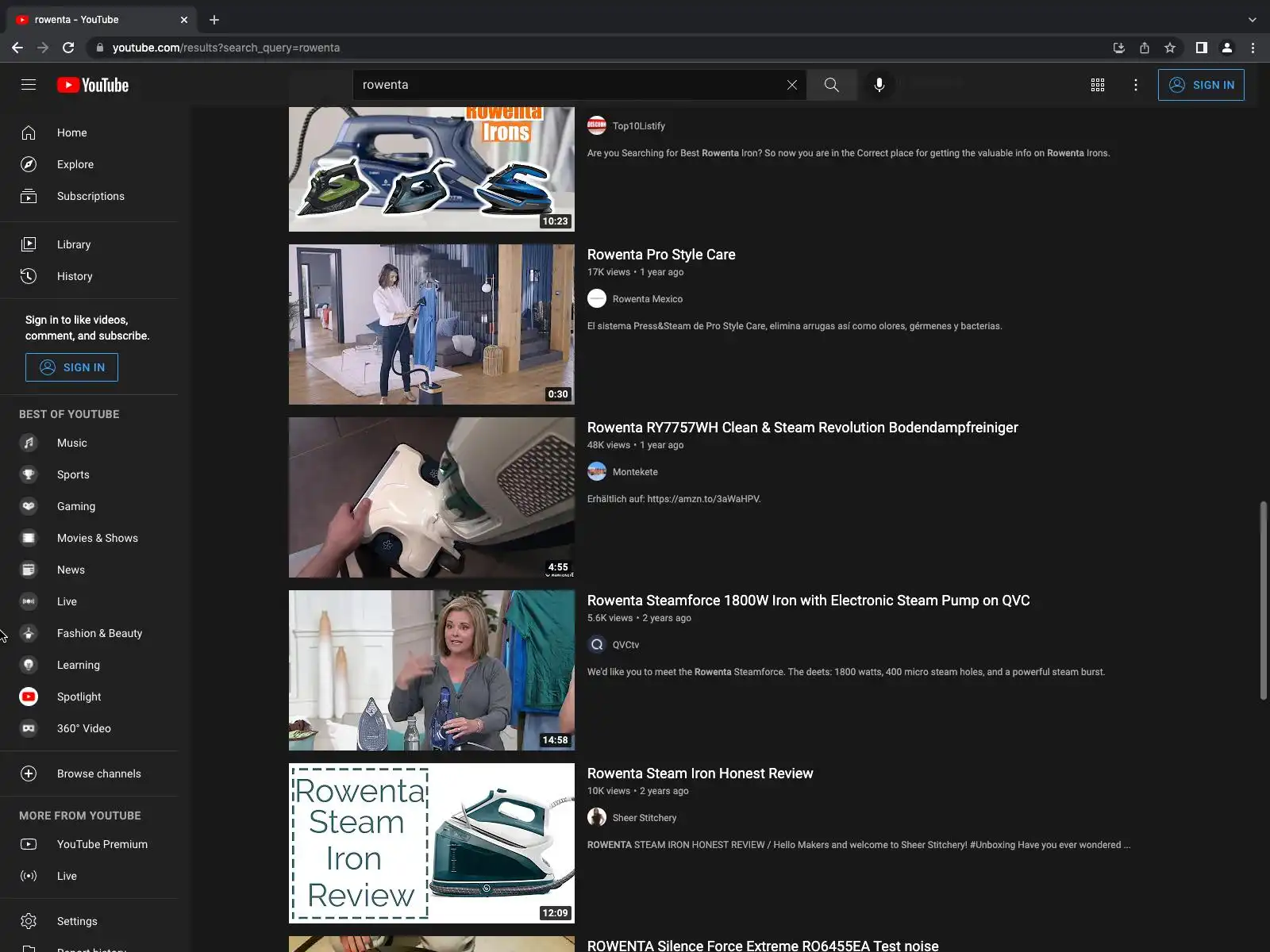
Task: Clear the search box with the X
Action: (791, 85)
